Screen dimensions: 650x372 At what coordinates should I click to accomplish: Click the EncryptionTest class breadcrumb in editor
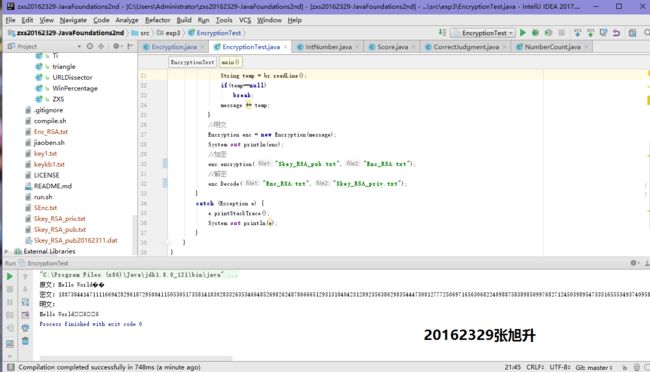pyautogui.click(x=192, y=62)
